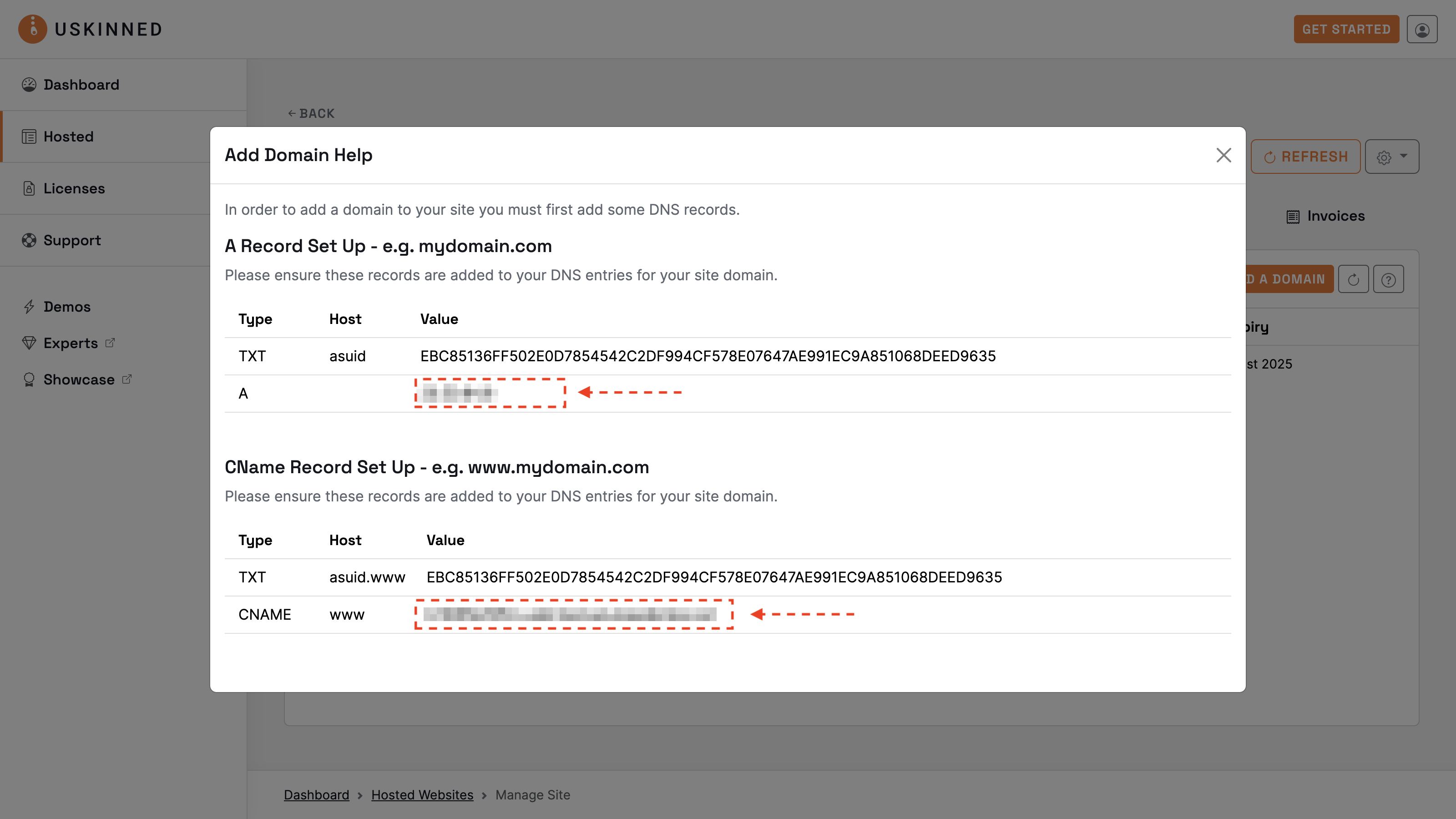Click the question mark help icon
This screenshot has height=819, width=1456.
[1389, 278]
